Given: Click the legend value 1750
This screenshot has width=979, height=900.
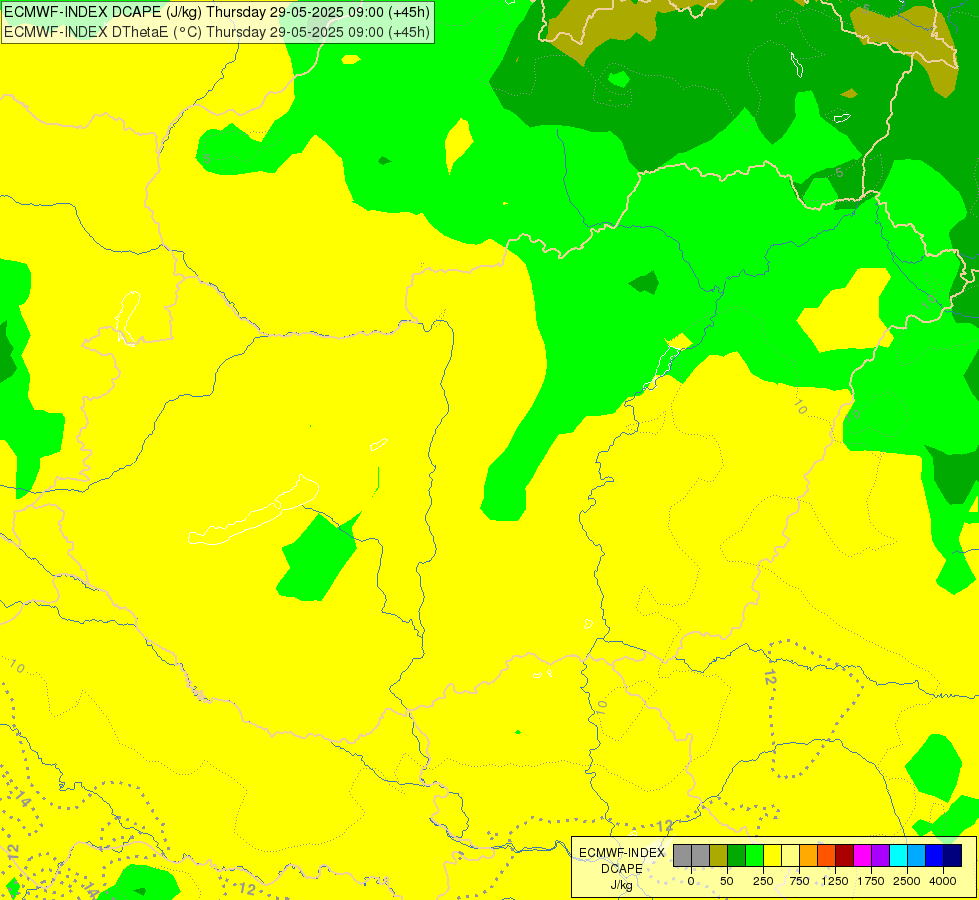Looking at the screenshot, I should [x=871, y=881].
